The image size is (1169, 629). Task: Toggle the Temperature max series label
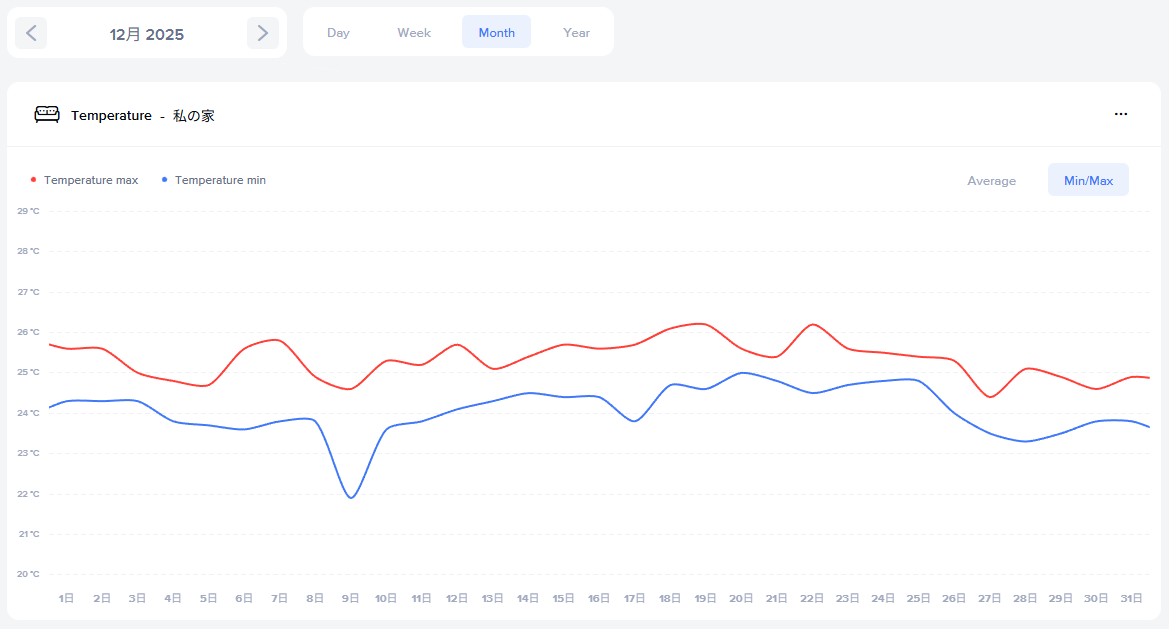point(91,180)
